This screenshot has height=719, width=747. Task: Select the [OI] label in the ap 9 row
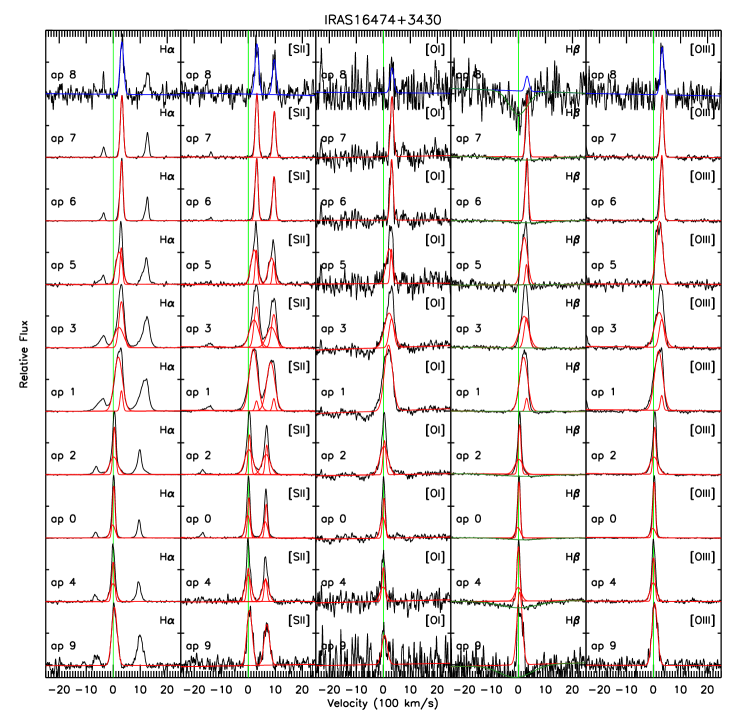tap(435, 620)
